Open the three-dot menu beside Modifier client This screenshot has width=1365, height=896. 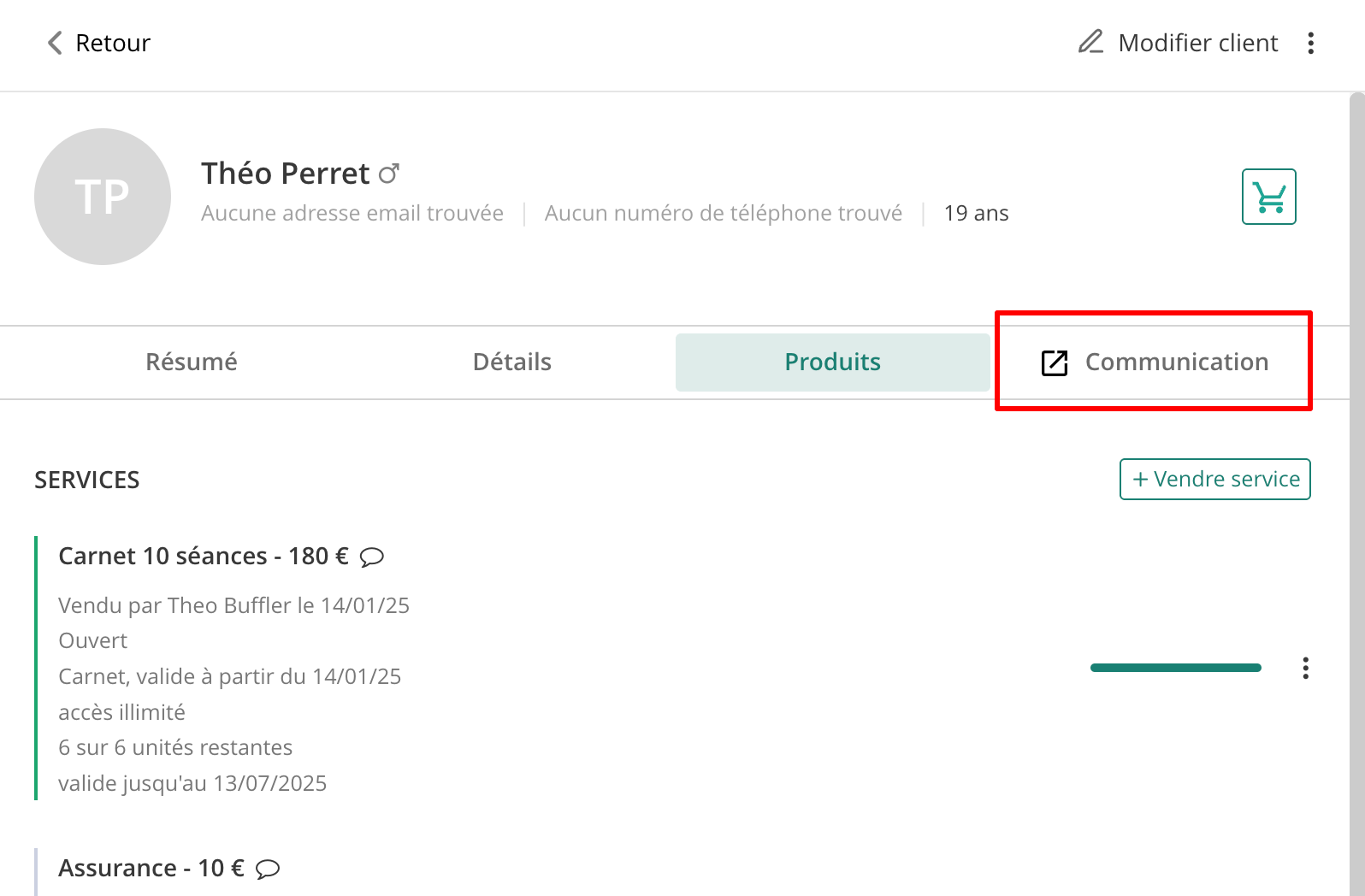1310,43
